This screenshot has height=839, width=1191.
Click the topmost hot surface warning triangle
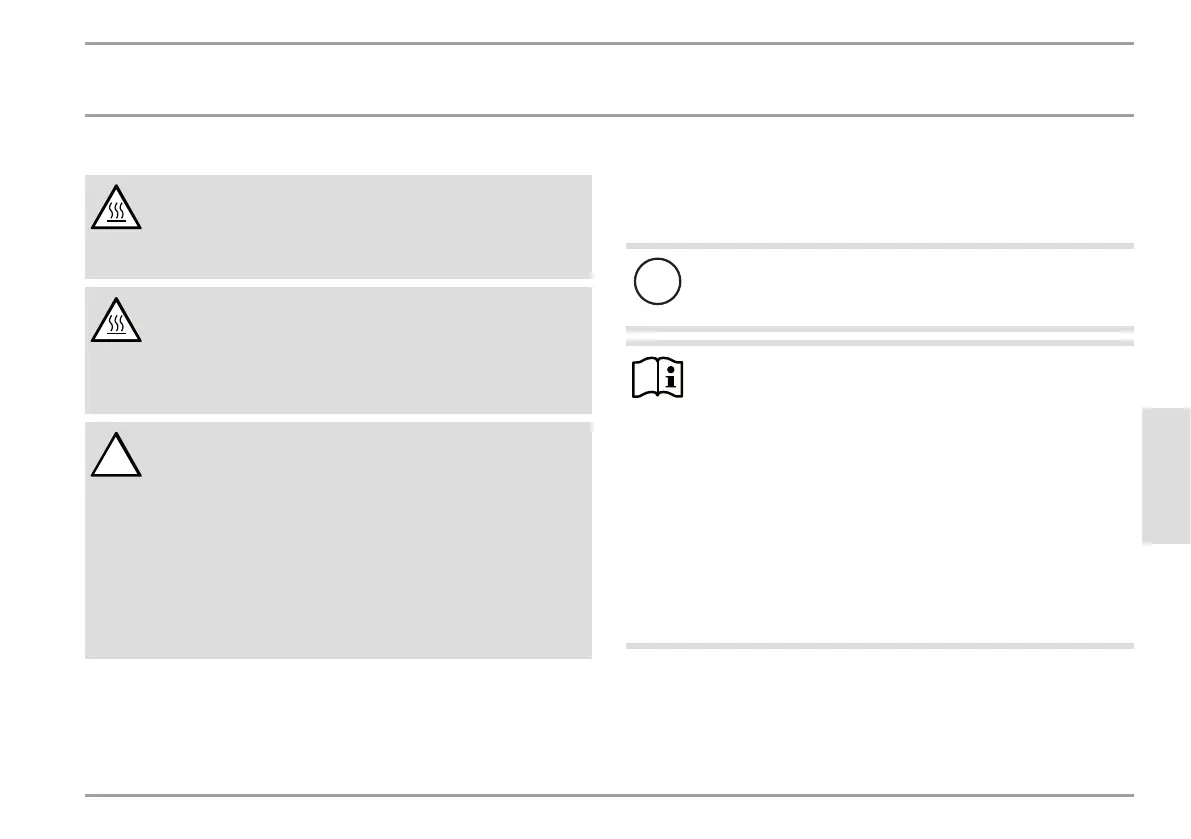(116, 207)
